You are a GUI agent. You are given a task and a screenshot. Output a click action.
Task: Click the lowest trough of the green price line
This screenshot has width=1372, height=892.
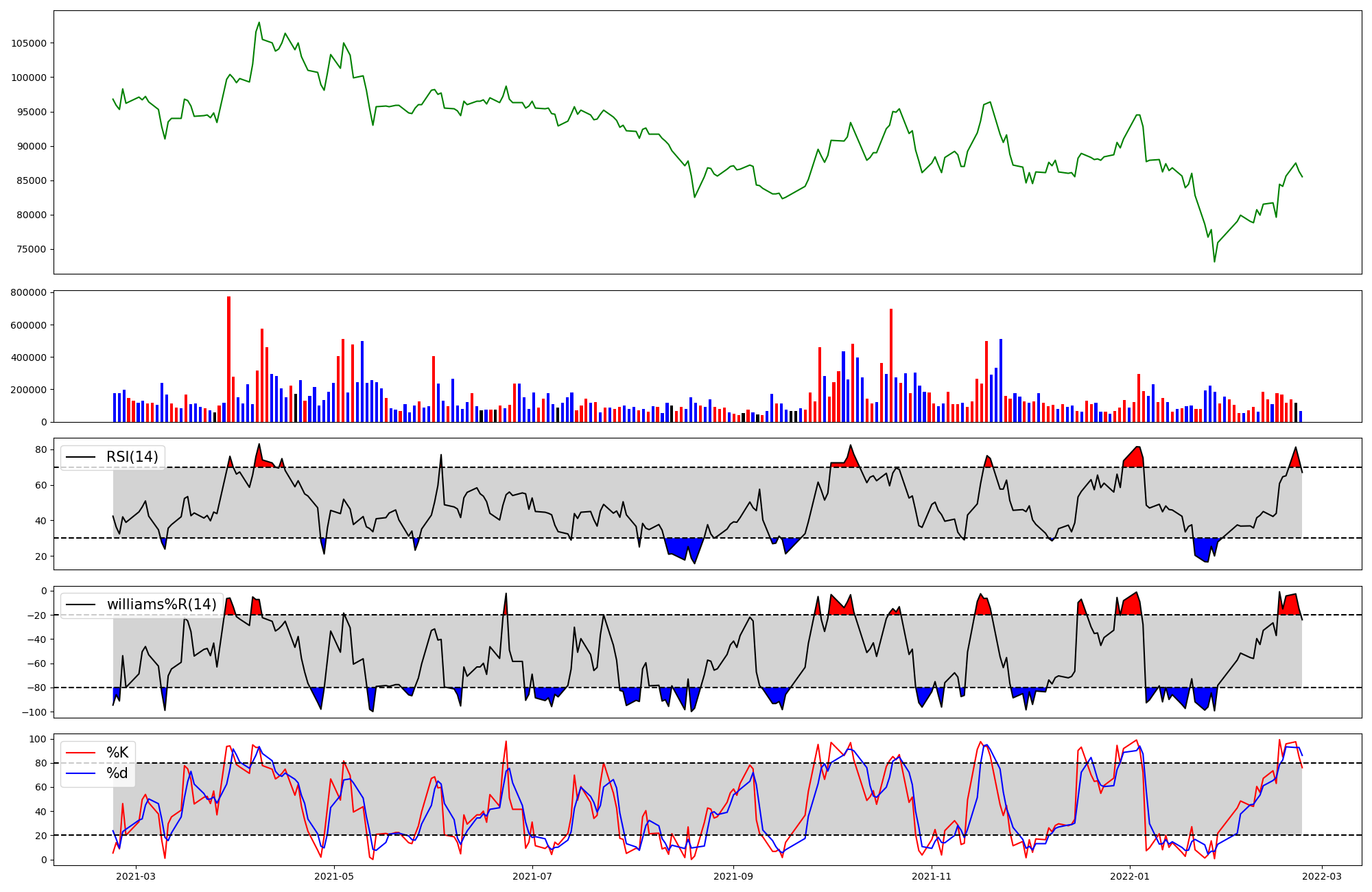point(1214,261)
